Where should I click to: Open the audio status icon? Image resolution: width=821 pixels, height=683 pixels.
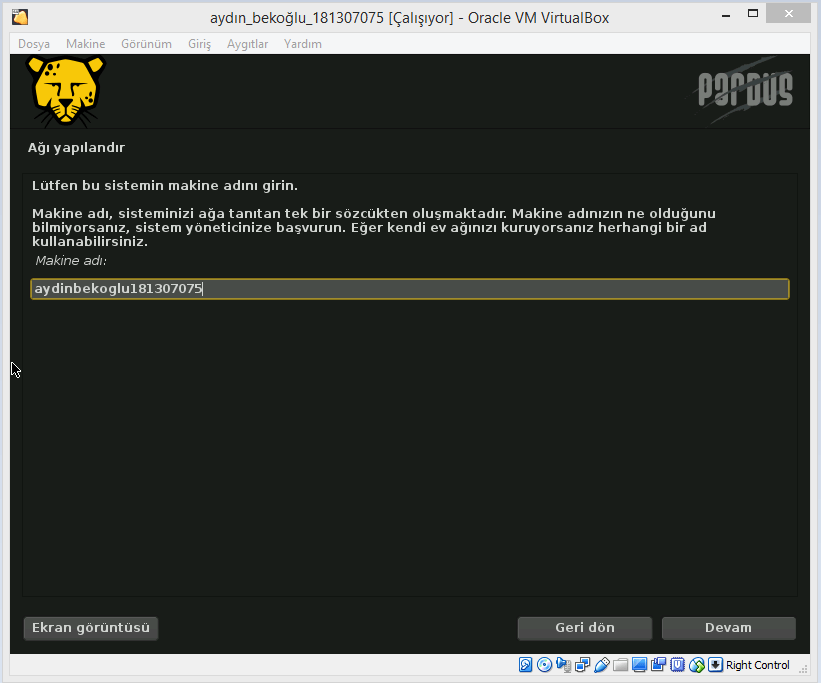(x=563, y=665)
